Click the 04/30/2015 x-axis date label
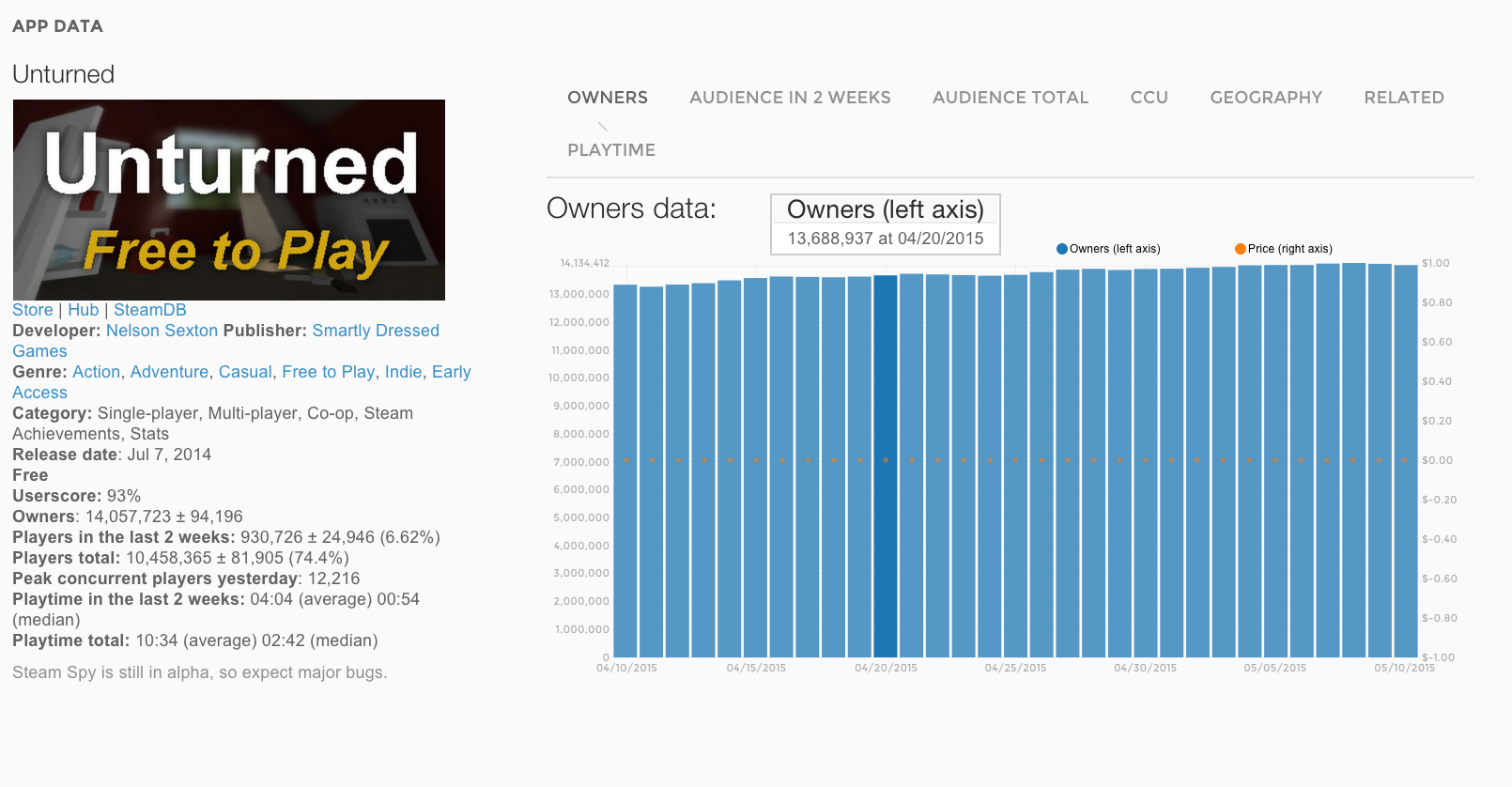1512x787 pixels. [x=1145, y=668]
